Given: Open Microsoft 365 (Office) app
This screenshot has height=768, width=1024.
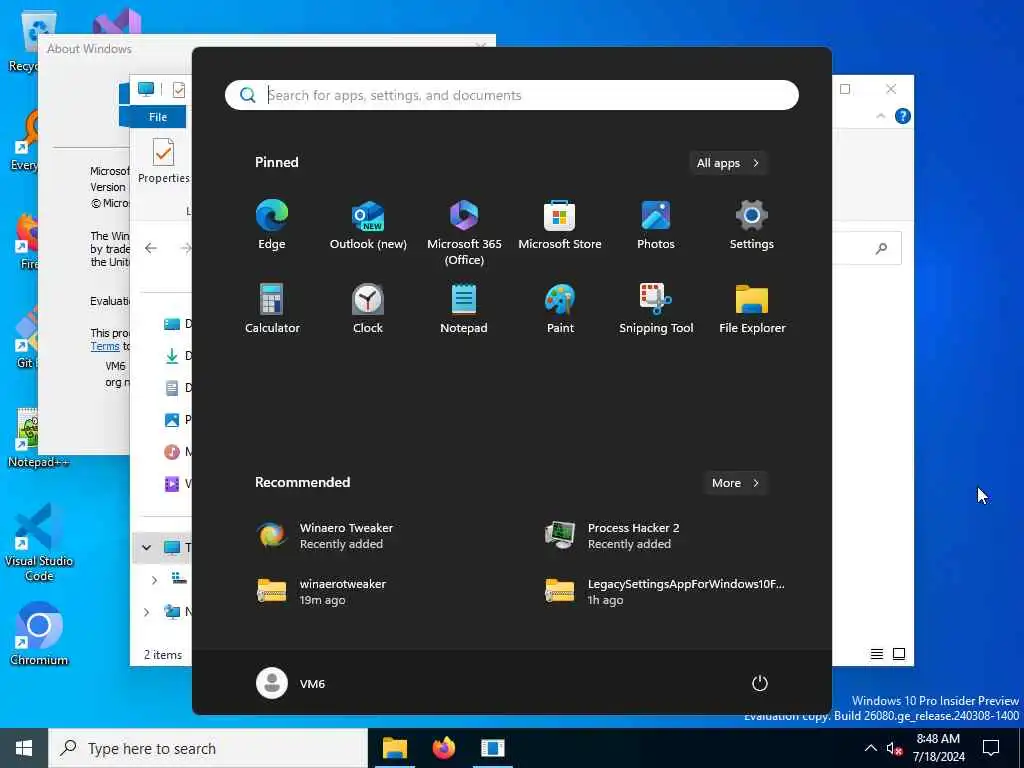Looking at the screenshot, I should (x=464, y=232).
